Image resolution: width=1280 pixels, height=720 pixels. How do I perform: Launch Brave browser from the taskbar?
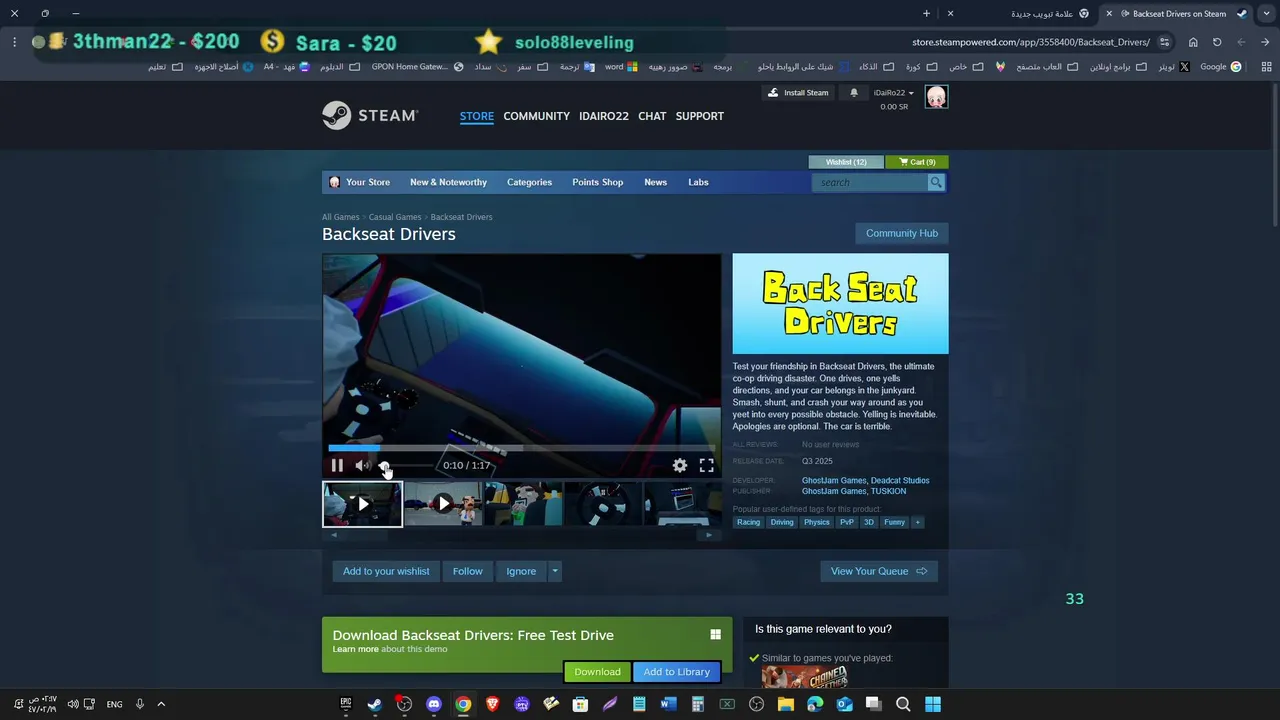[x=492, y=704]
